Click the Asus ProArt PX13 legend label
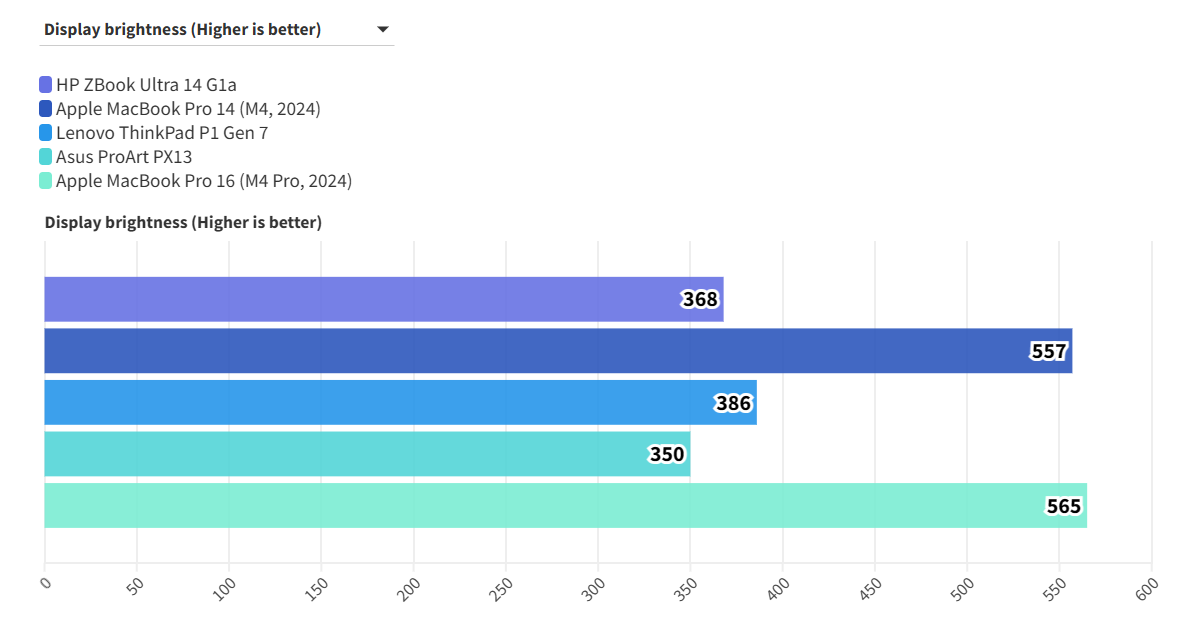Screen dimensions: 1193x619 [x=124, y=157]
